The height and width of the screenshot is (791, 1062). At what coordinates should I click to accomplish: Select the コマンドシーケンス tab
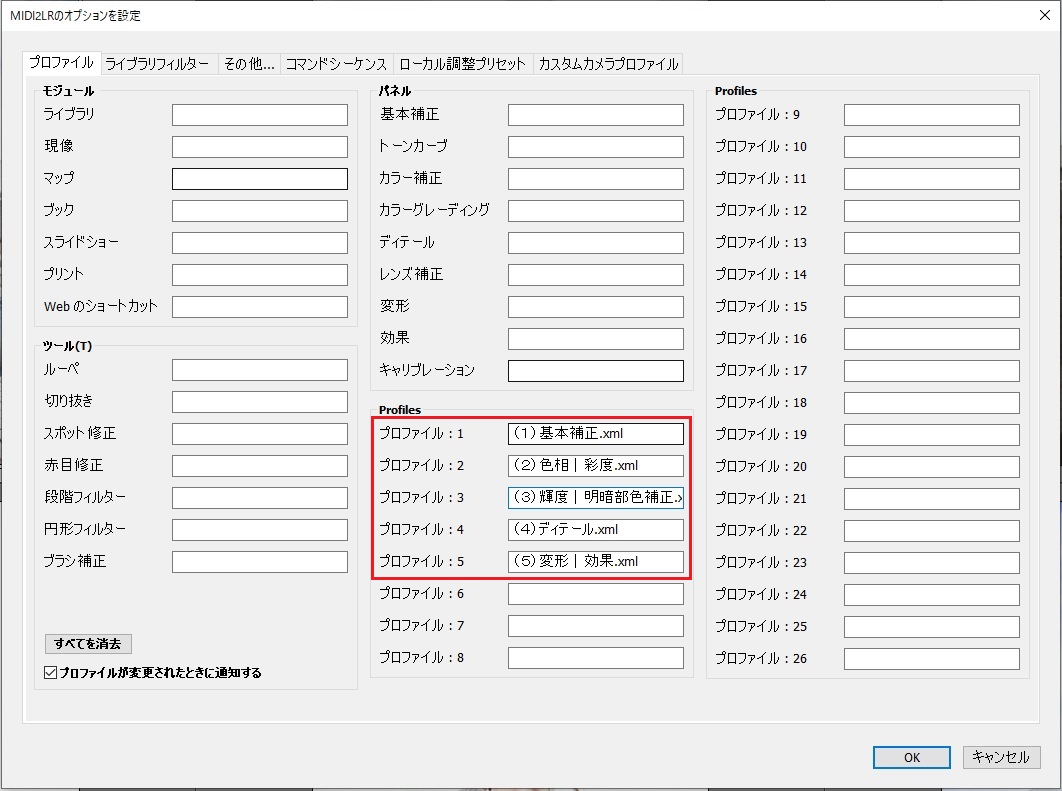pyautogui.click(x=336, y=64)
